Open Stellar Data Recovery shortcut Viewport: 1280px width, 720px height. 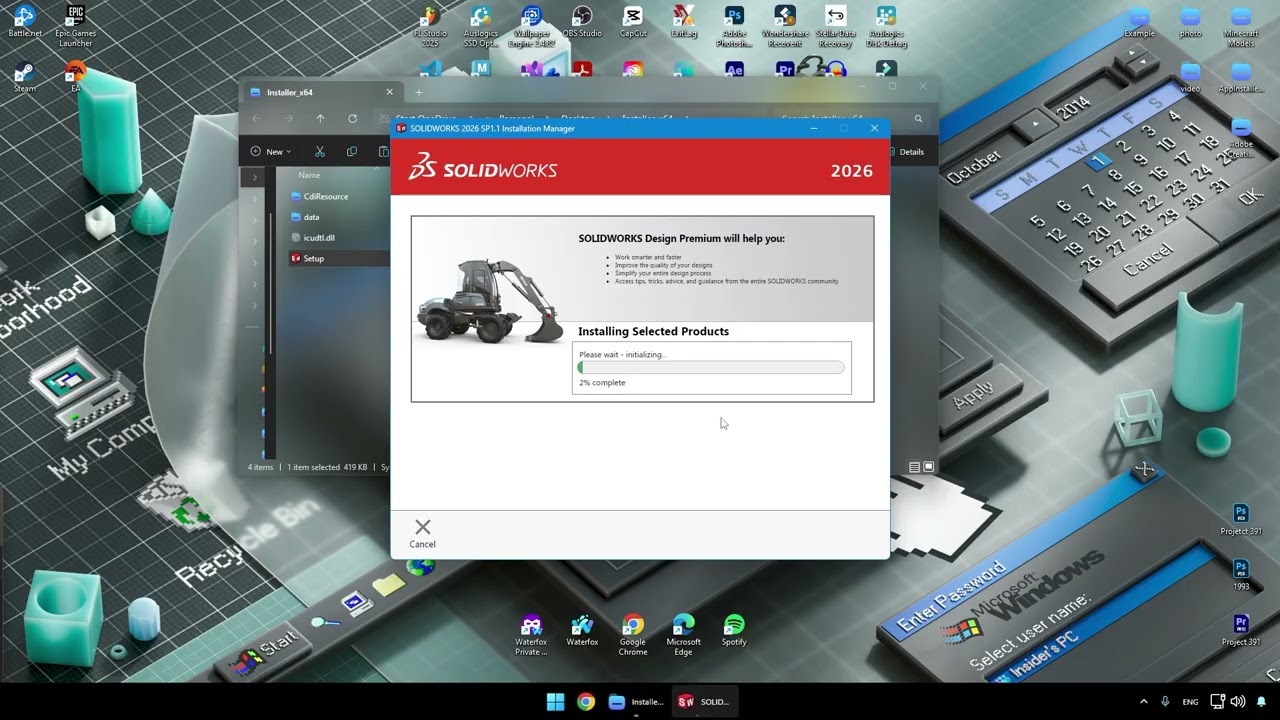click(x=835, y=26)
